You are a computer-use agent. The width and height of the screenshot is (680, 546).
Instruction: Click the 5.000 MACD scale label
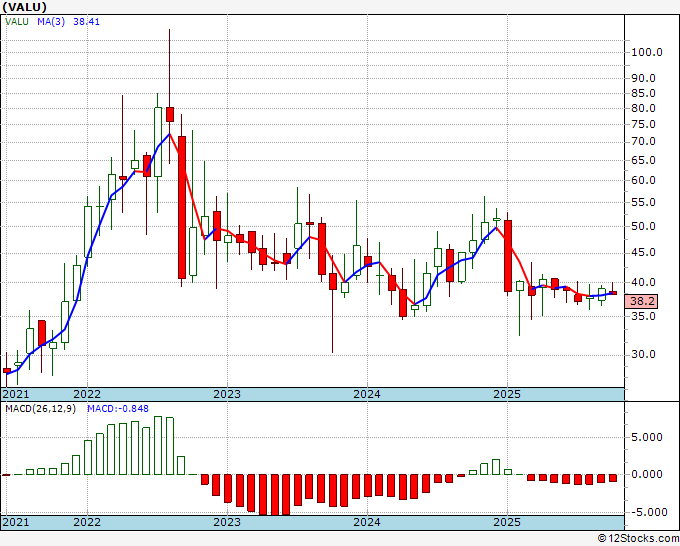coord(647,437)
